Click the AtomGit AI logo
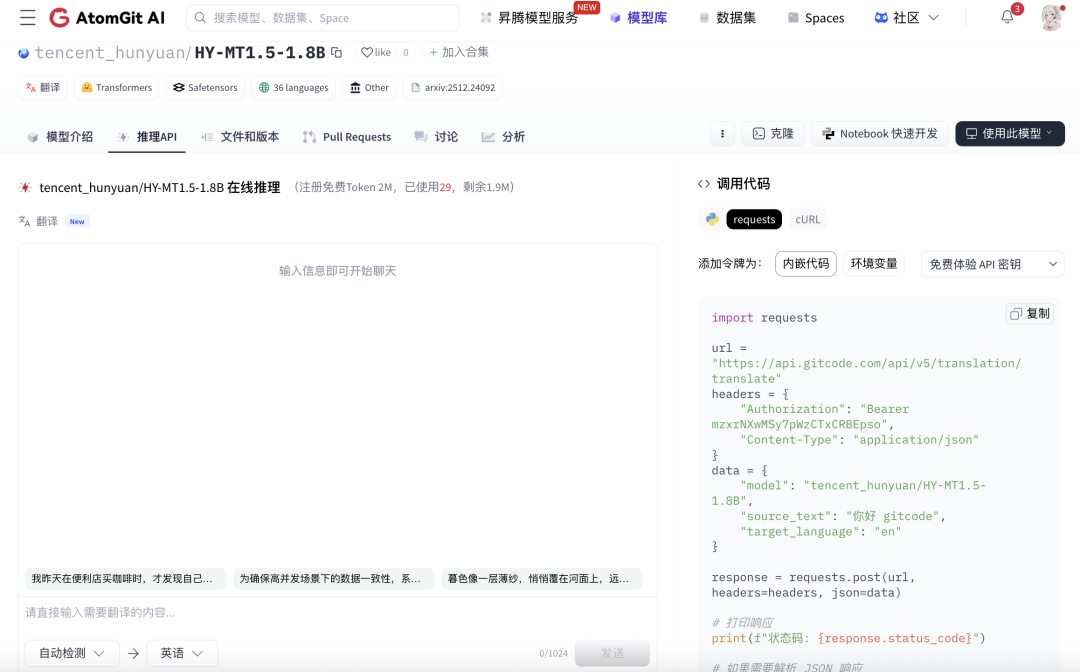 pyautogui.click(x=107, y=18)
